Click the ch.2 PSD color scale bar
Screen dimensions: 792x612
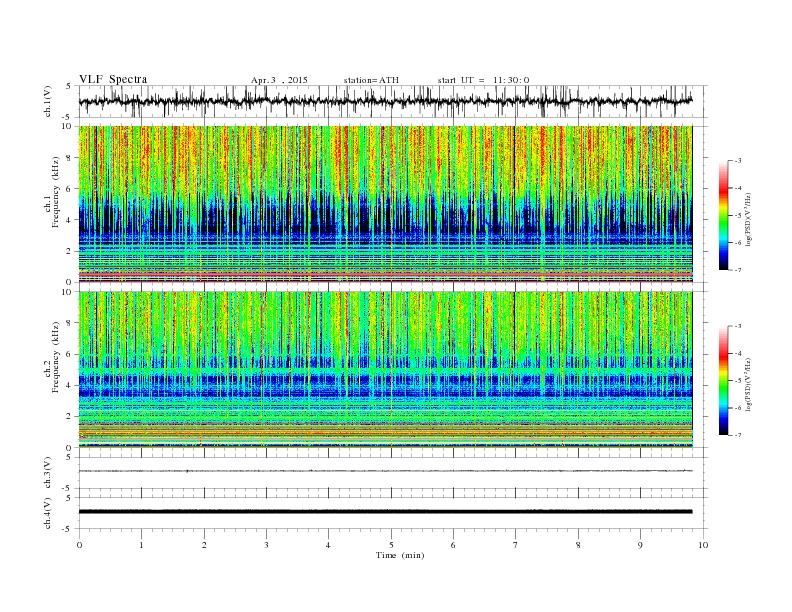coord(723,381)
